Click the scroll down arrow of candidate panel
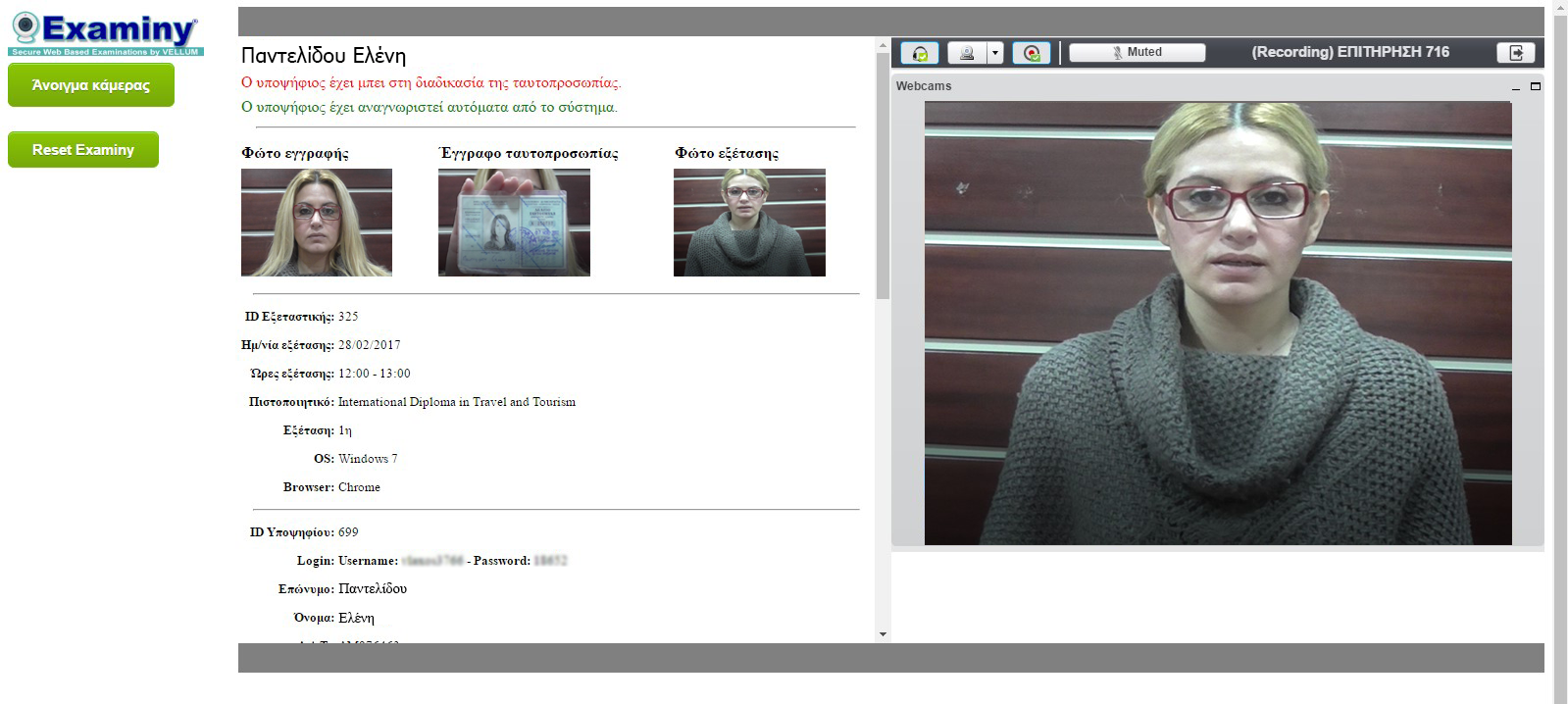 pyautogui.click(x=883, y=634)
